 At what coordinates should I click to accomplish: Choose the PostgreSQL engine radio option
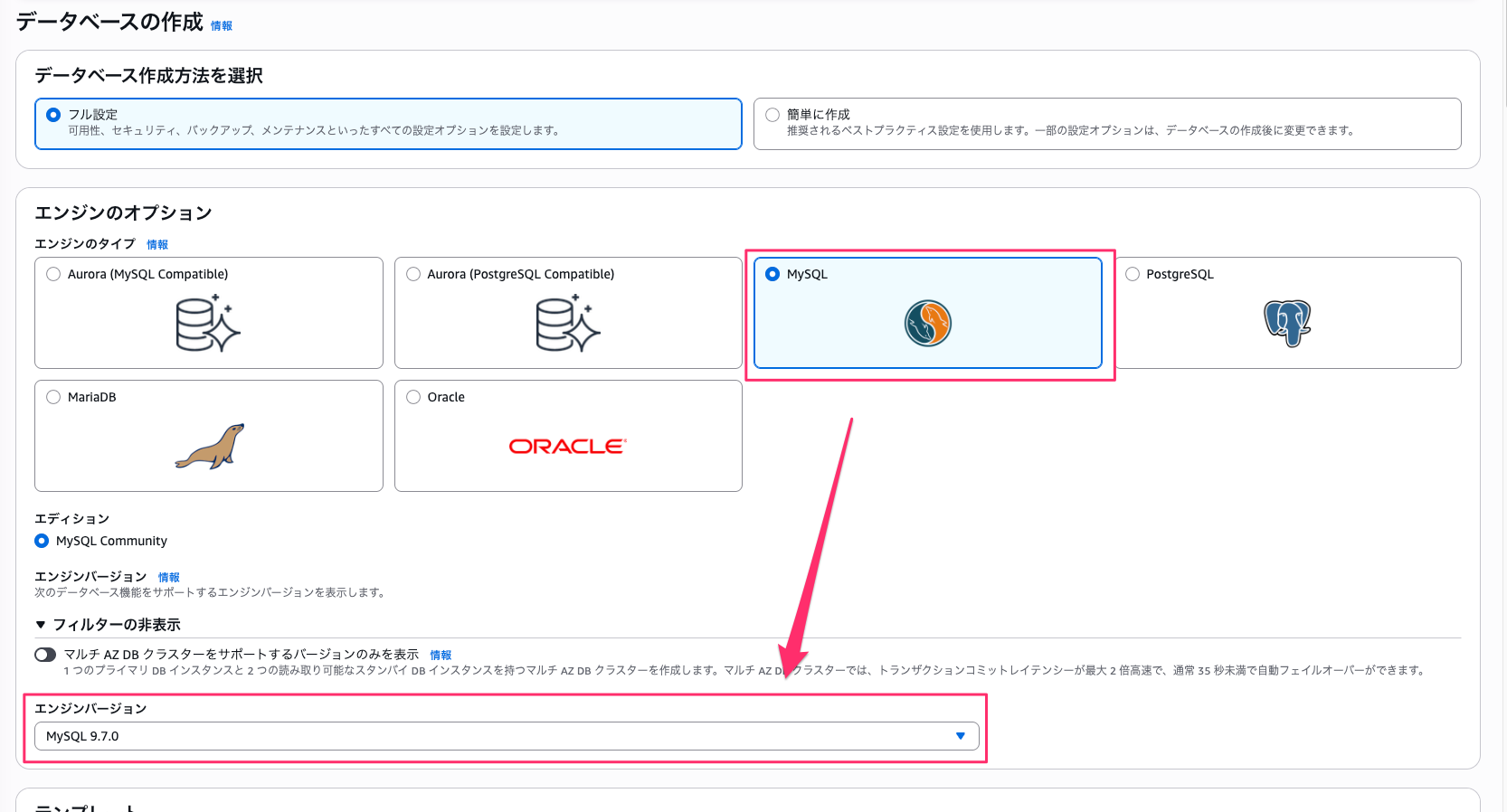pyautogui.click(x=1133, y=274)
